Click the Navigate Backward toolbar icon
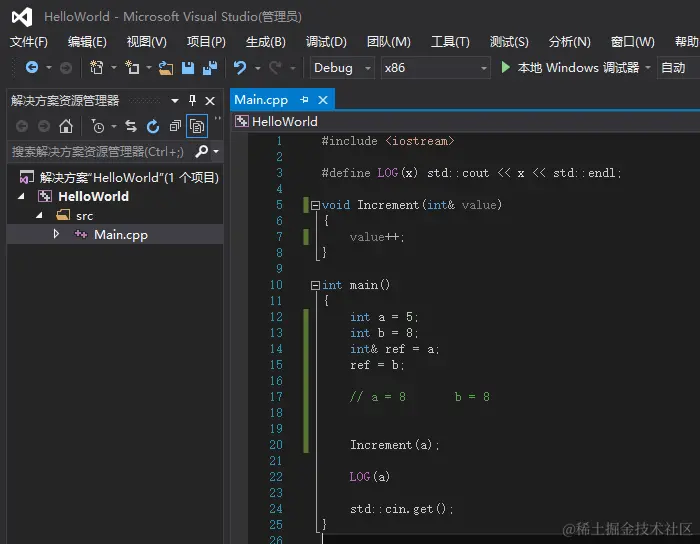 [32, 68]
